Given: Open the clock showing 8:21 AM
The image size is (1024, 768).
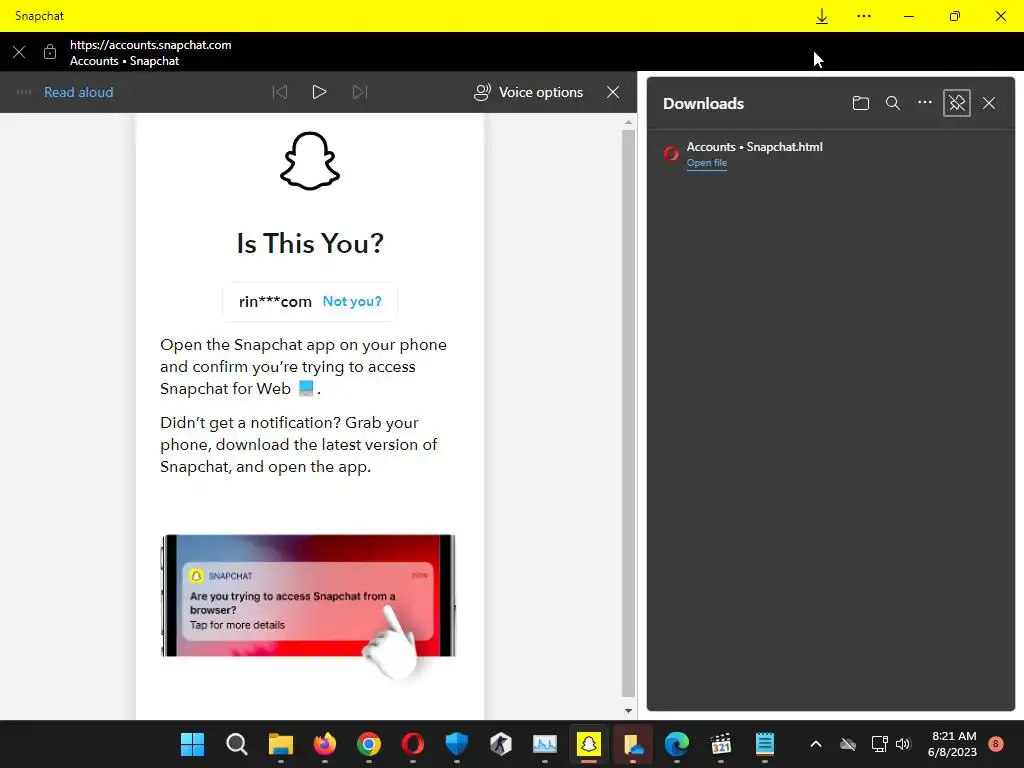Looking at the screenshot, I should [952, 744].
